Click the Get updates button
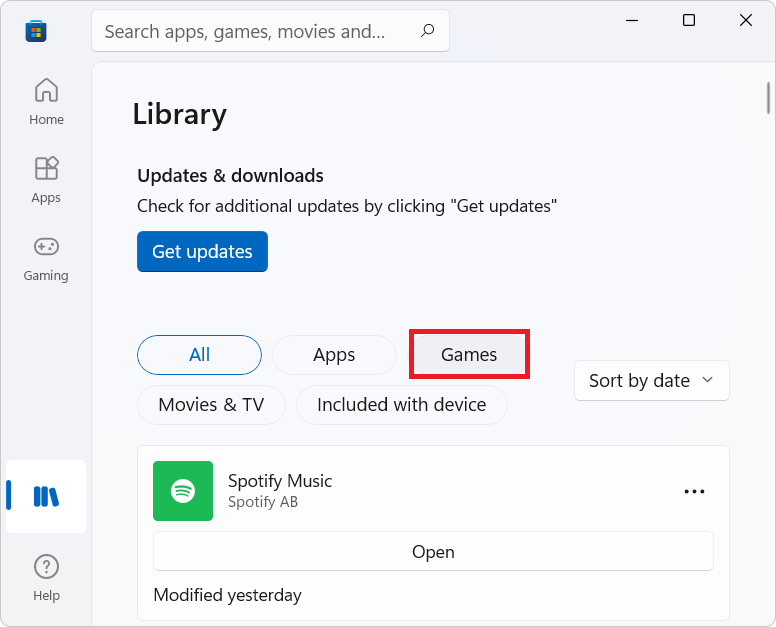This screenshot has width=776, height=627. [x=202, y=252]
